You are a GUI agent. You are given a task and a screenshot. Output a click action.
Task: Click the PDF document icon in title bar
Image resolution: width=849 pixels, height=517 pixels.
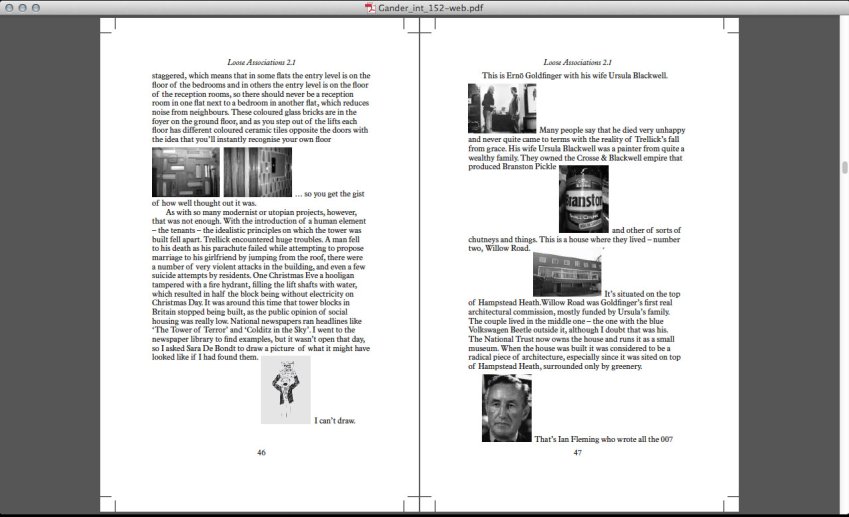[x=370, y=8]
